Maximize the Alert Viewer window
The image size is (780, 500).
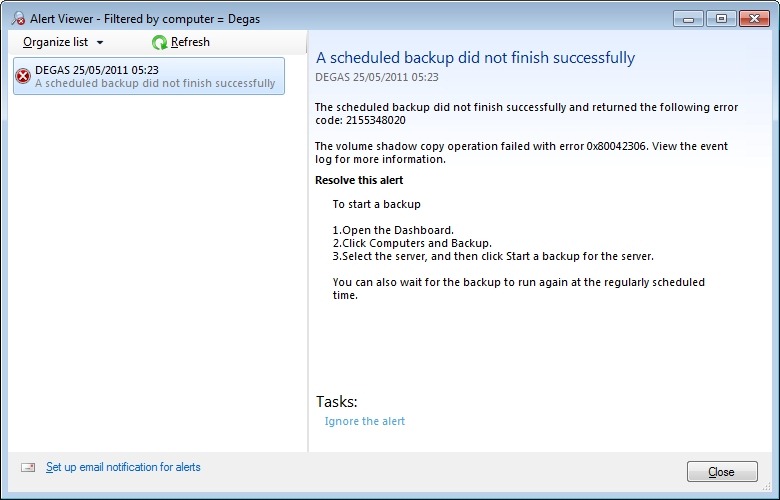[x=719, y=18]
